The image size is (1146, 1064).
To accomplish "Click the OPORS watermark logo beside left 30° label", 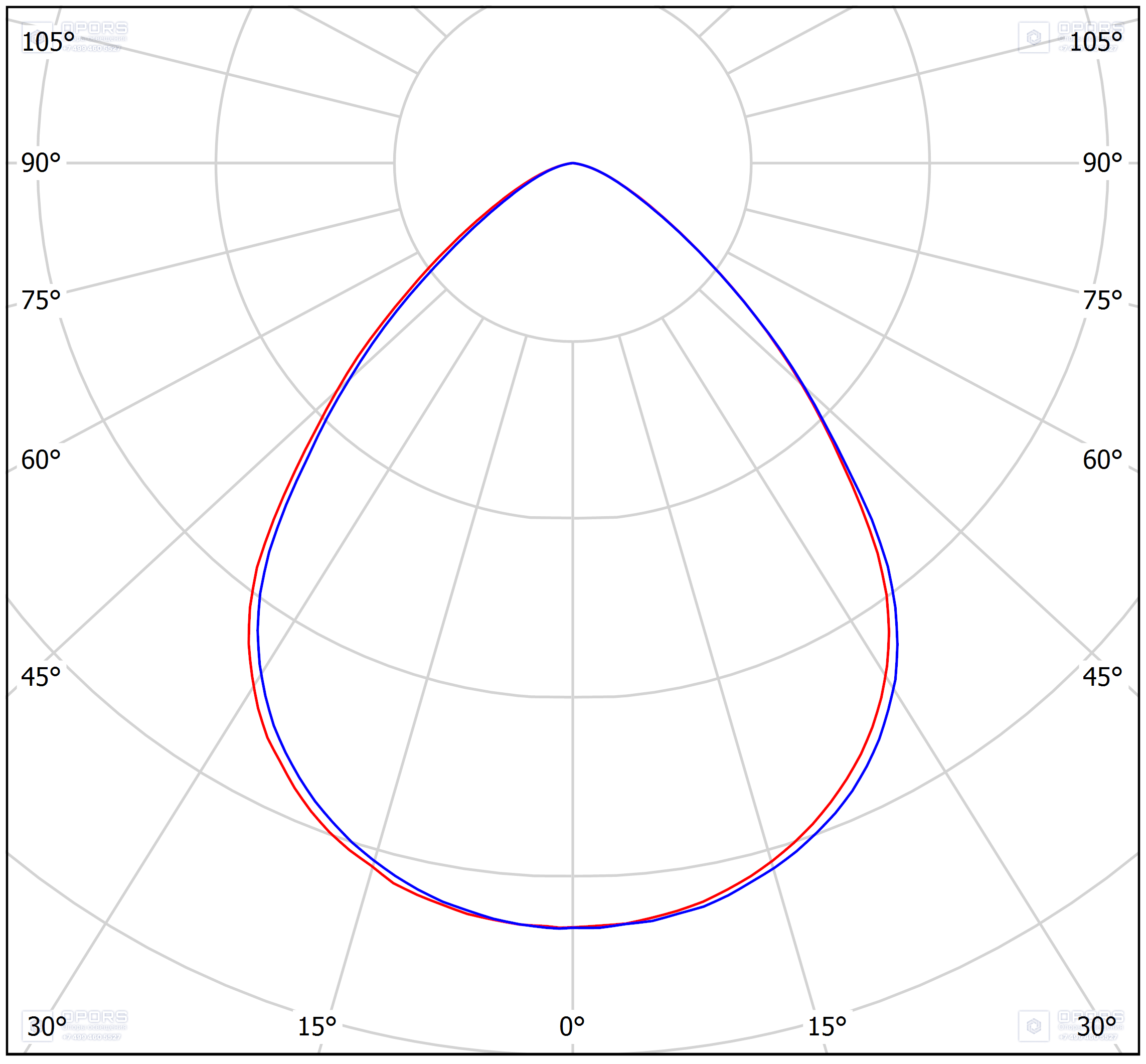I will (x=75, y=1025).
